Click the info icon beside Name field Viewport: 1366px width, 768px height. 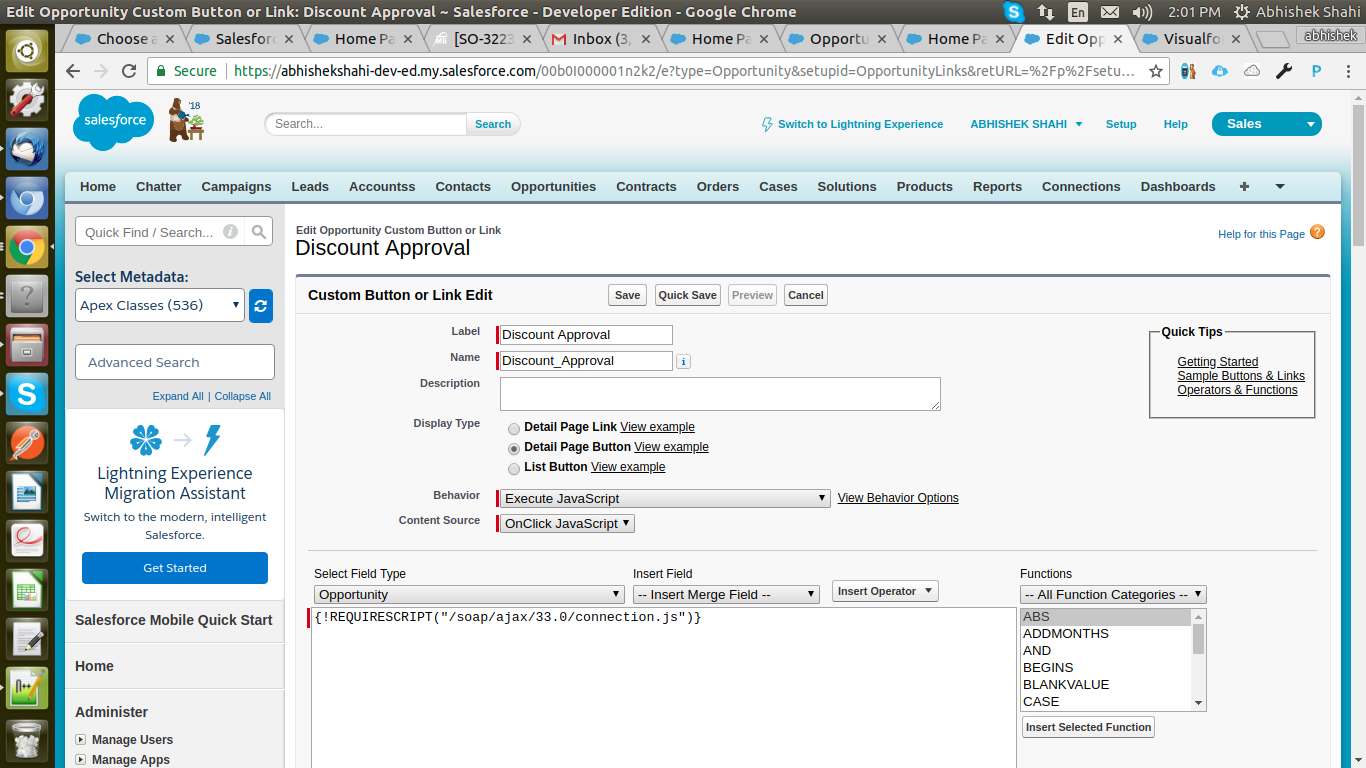[x=683, y=362]
